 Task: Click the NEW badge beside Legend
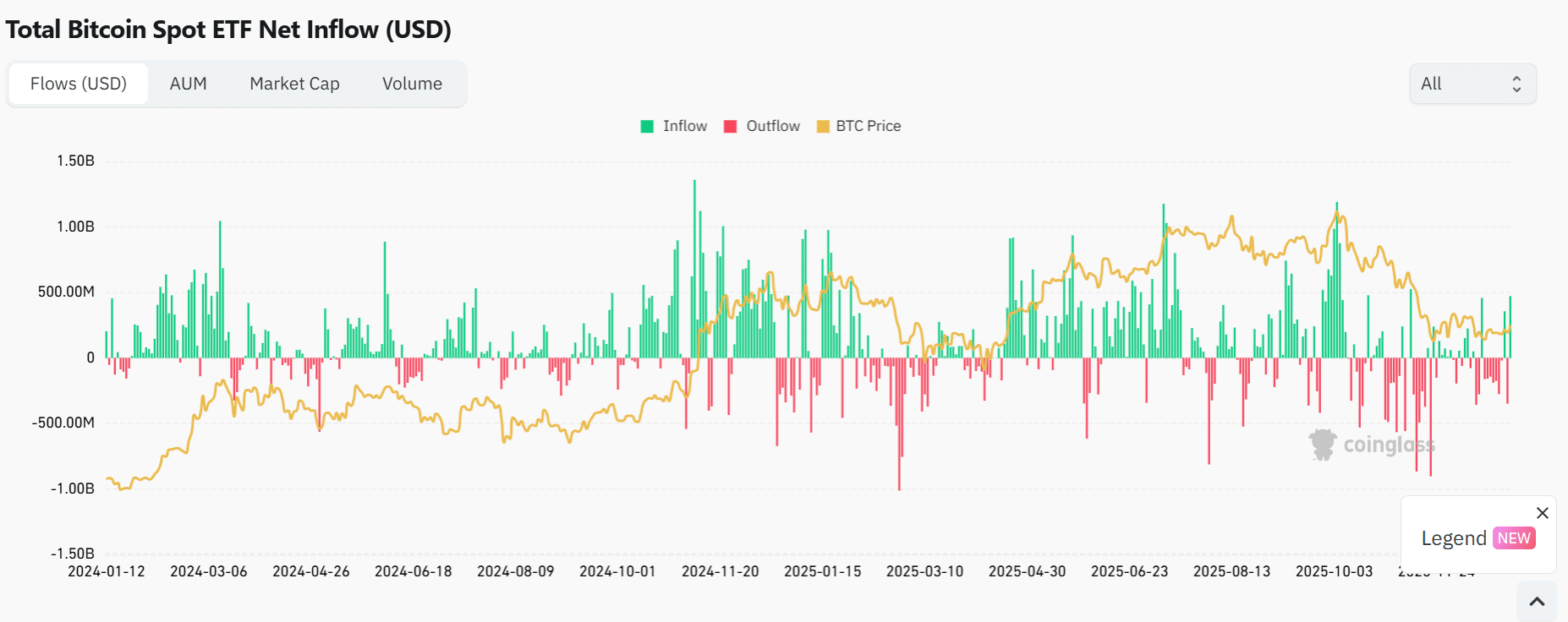pos(1514,538)
